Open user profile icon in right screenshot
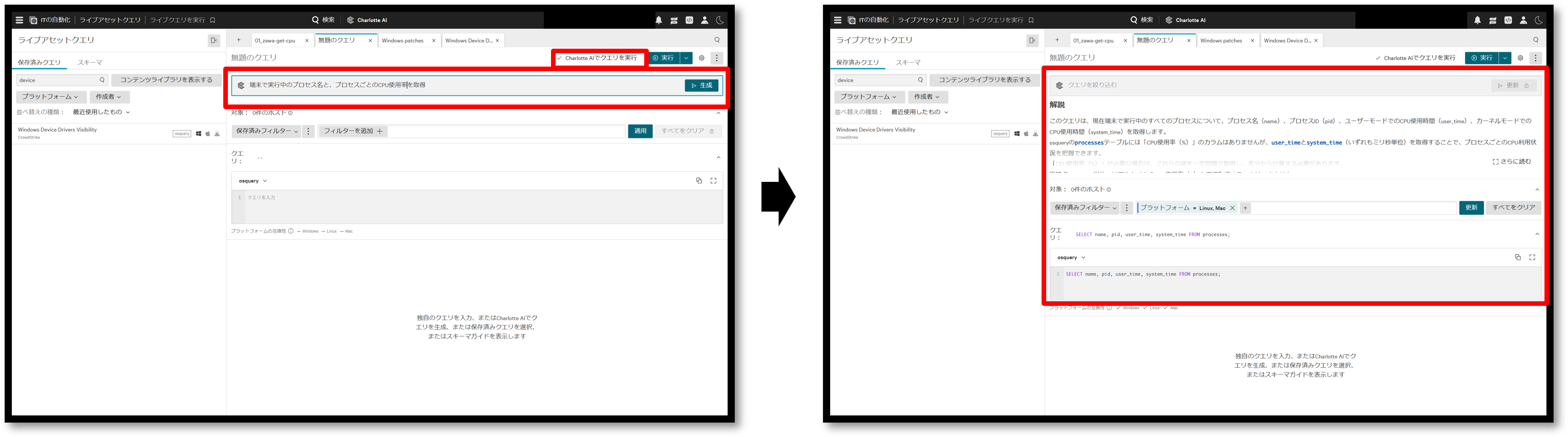This screenshot has height=437, width=1568. [x=1523, y=20]
